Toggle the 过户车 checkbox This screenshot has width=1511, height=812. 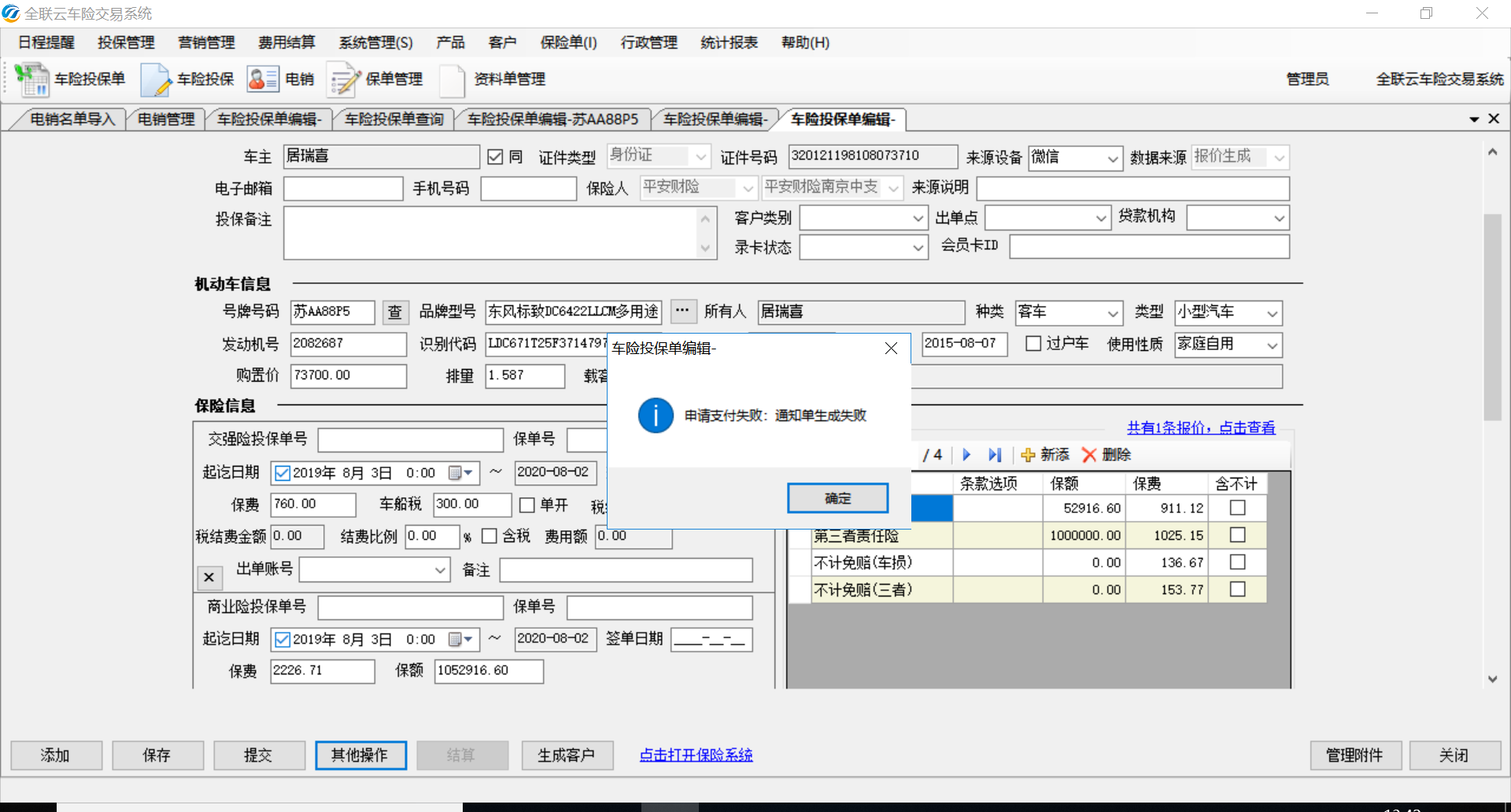[x=1033, y=344]
